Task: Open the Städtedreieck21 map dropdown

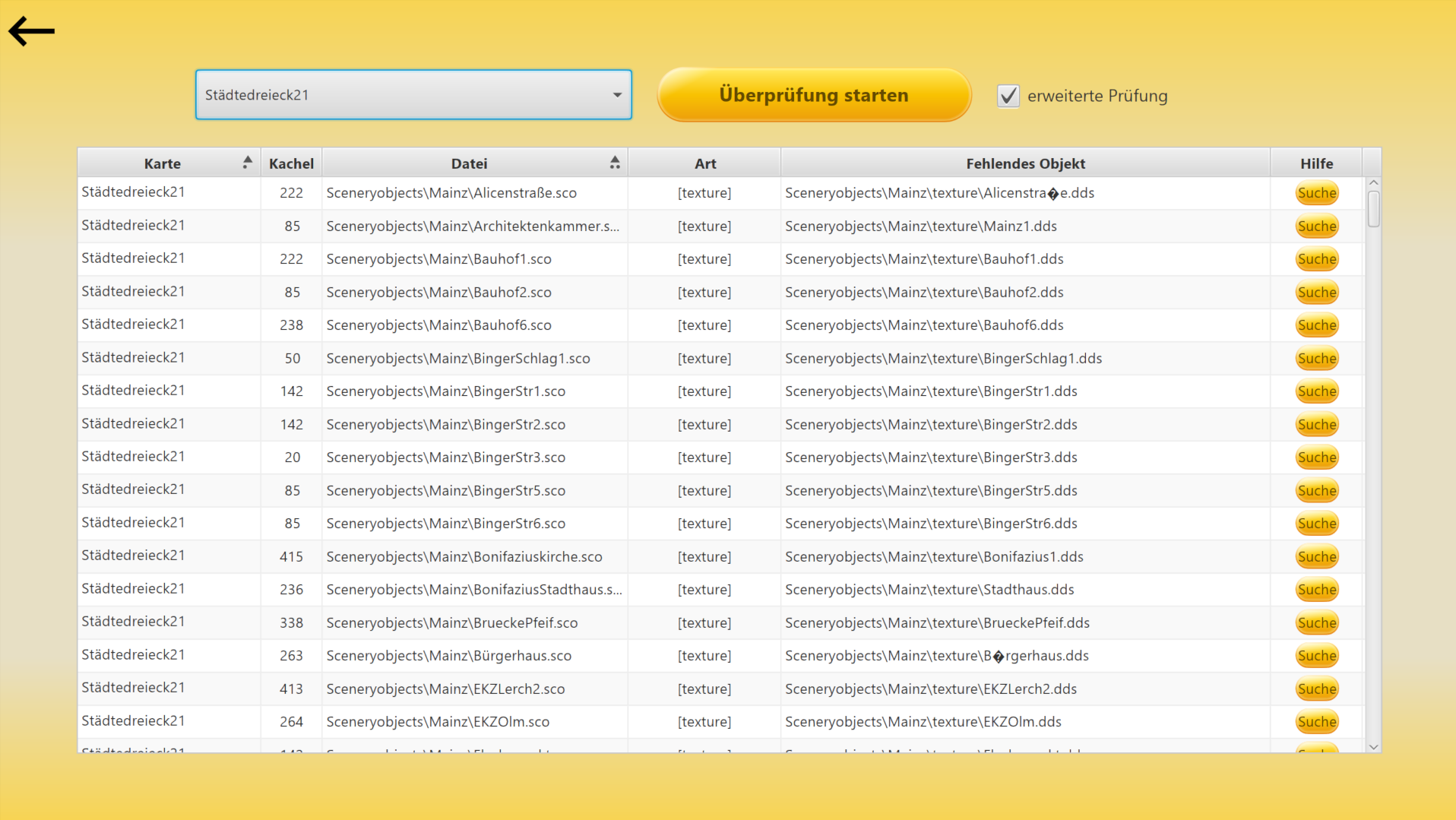Action: click(x=413, y=95)
